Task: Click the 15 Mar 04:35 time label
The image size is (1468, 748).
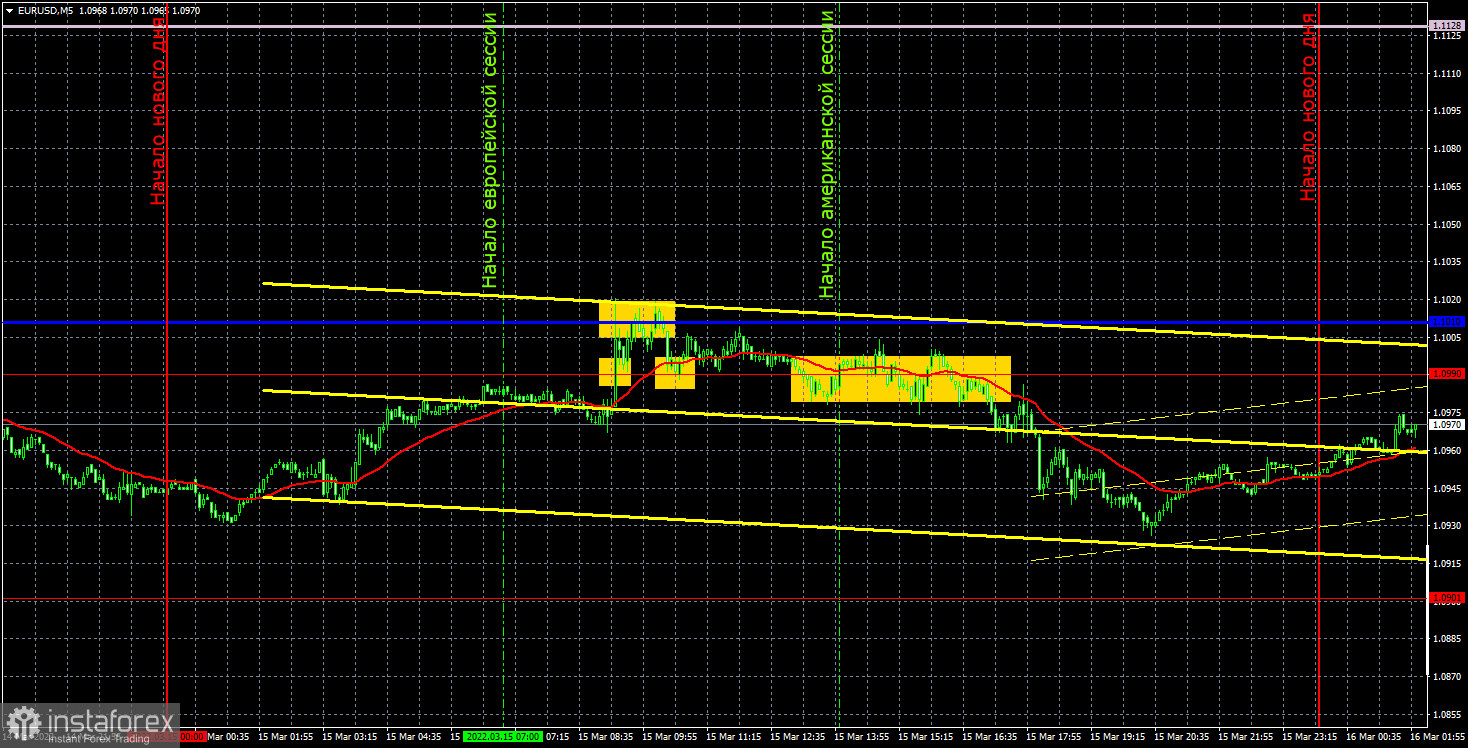Action: click(415, 736)
